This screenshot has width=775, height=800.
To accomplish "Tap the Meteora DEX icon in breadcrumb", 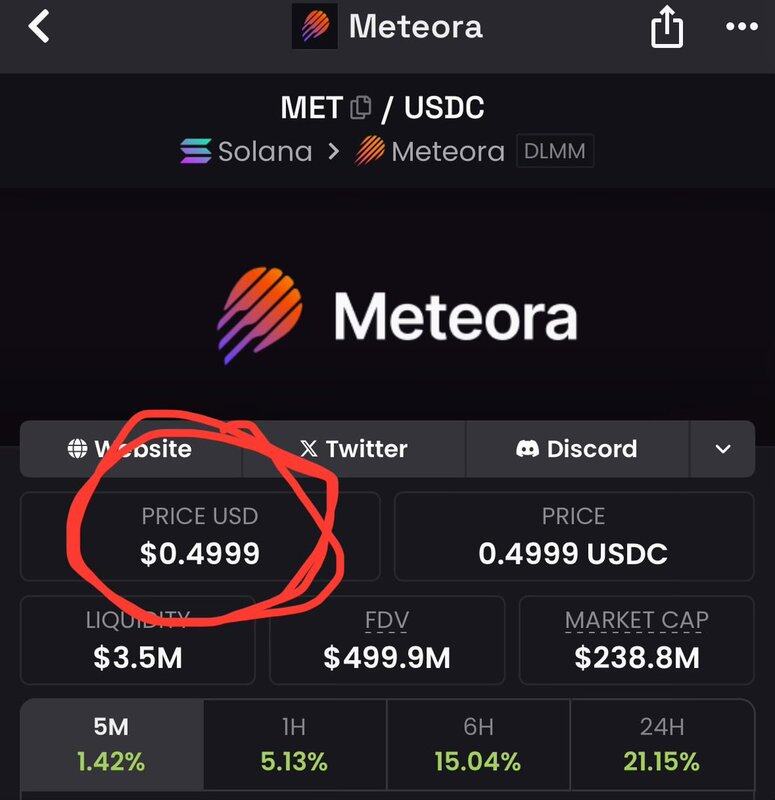I will (x=370, y=152).
